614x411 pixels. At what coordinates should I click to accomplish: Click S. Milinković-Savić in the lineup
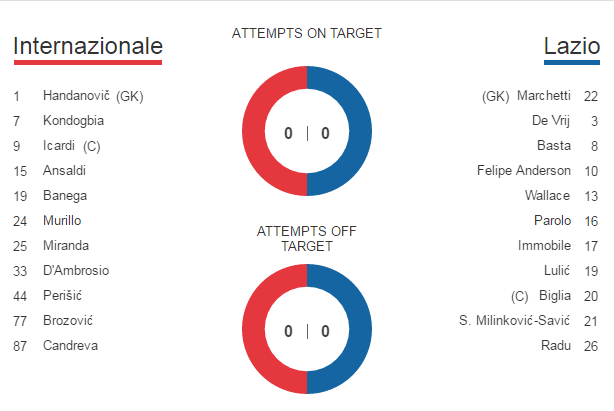(x=515, y=321)
